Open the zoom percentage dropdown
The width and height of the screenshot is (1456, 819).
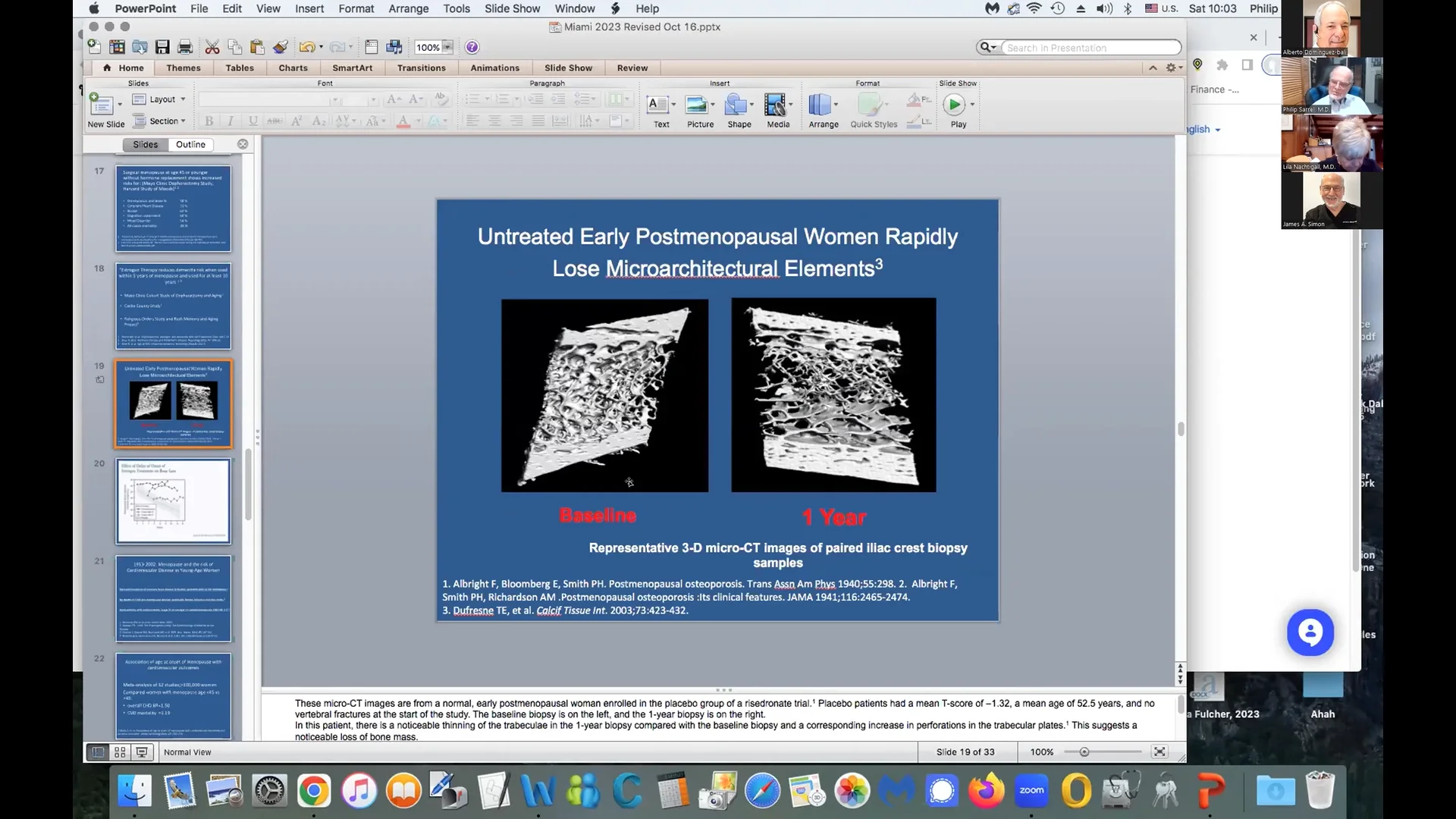coord(447,47)
